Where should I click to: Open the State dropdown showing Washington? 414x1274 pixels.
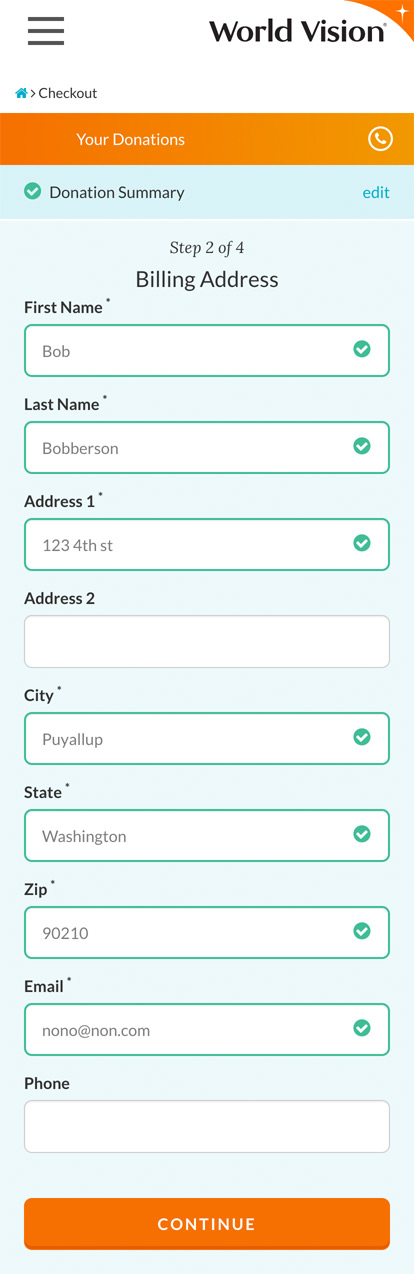click(x=207, y=836)
